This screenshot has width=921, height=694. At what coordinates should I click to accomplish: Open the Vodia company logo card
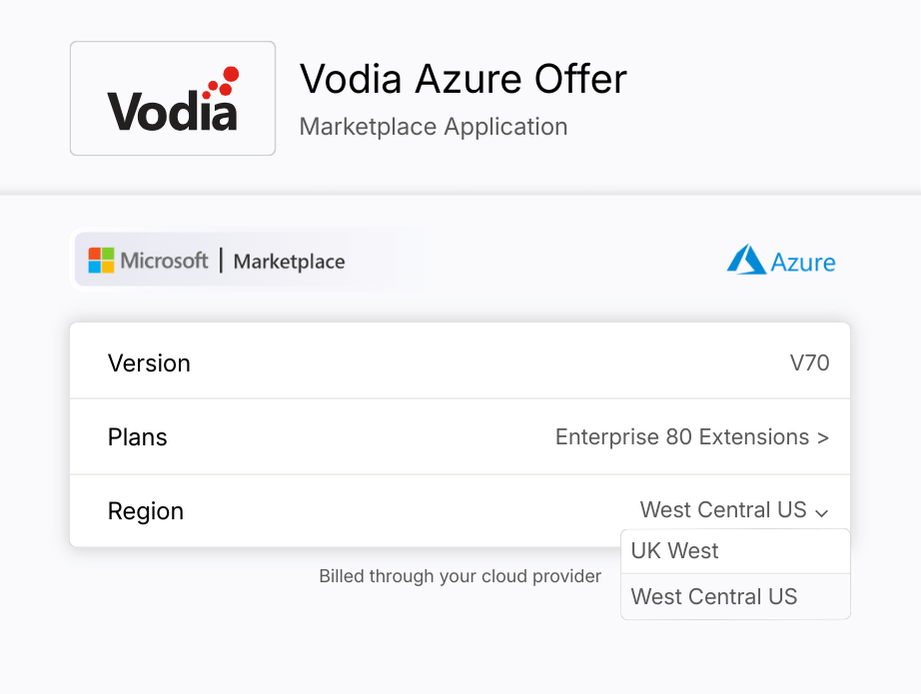pos(172,98)
